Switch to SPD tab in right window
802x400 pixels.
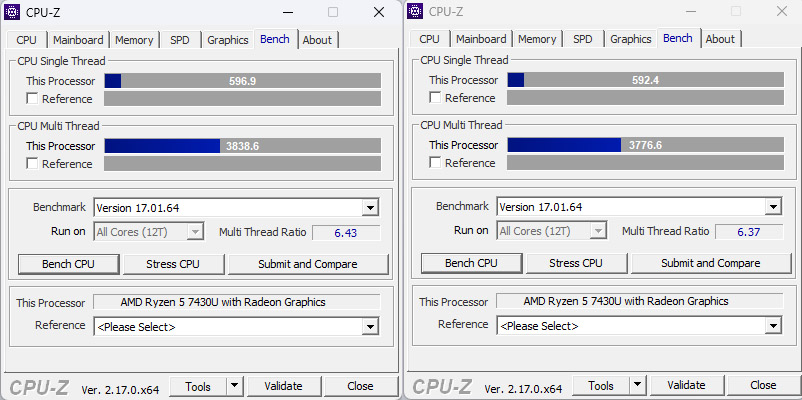tap(583, 39)
